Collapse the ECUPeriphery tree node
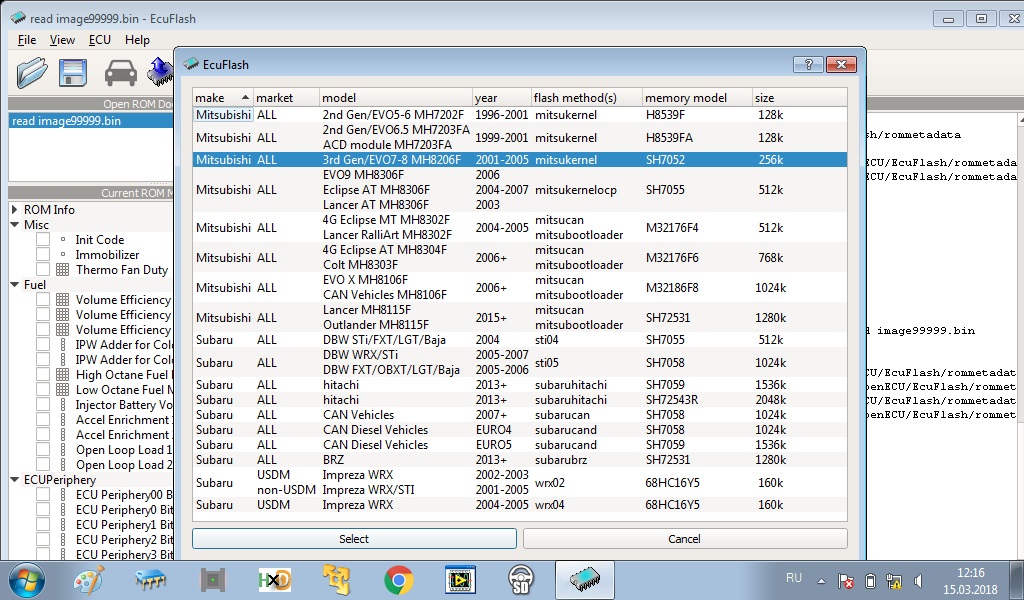The image size is (1024, 600). (x=14, y=480)
